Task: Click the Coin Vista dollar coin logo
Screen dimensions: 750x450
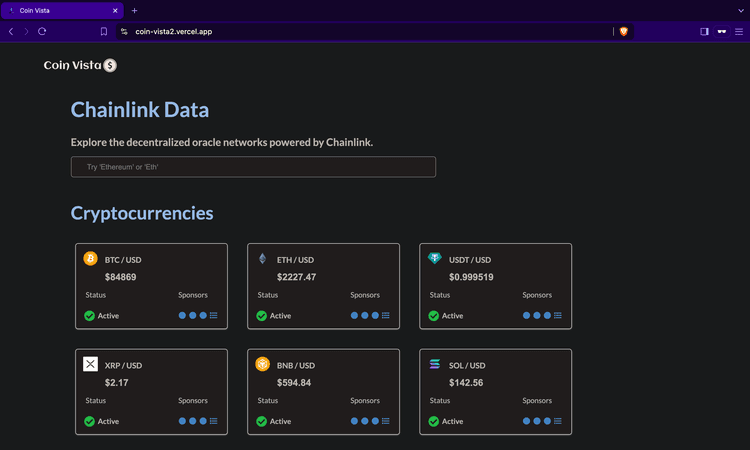Action: (x=110, y=65)
